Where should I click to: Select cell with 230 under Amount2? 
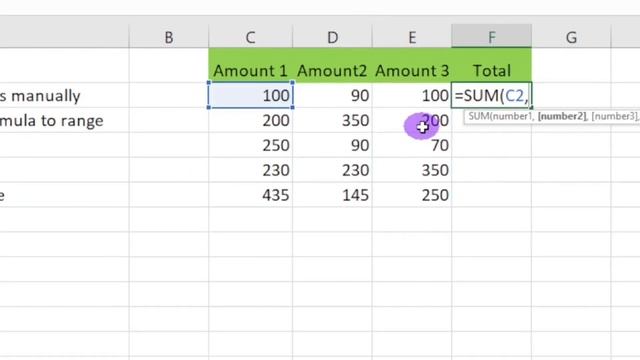coord(332,170)
